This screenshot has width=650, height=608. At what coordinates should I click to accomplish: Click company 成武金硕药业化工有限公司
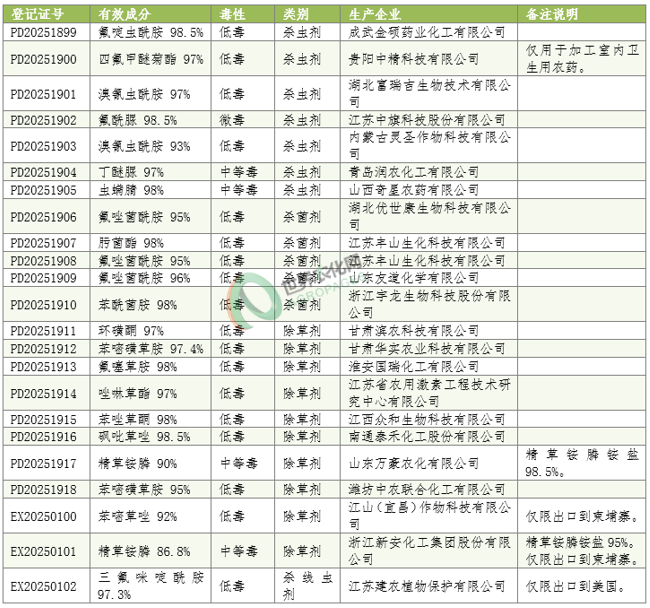coord(427,32)
